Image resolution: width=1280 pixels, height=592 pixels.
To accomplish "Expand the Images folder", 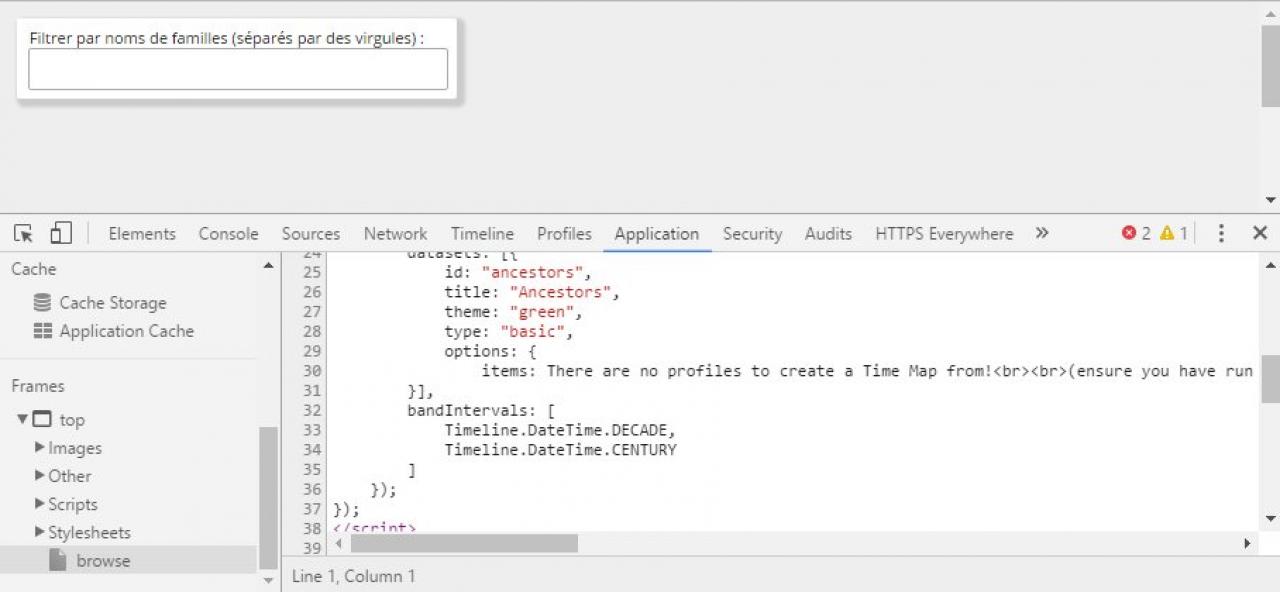I will point(40,448).
